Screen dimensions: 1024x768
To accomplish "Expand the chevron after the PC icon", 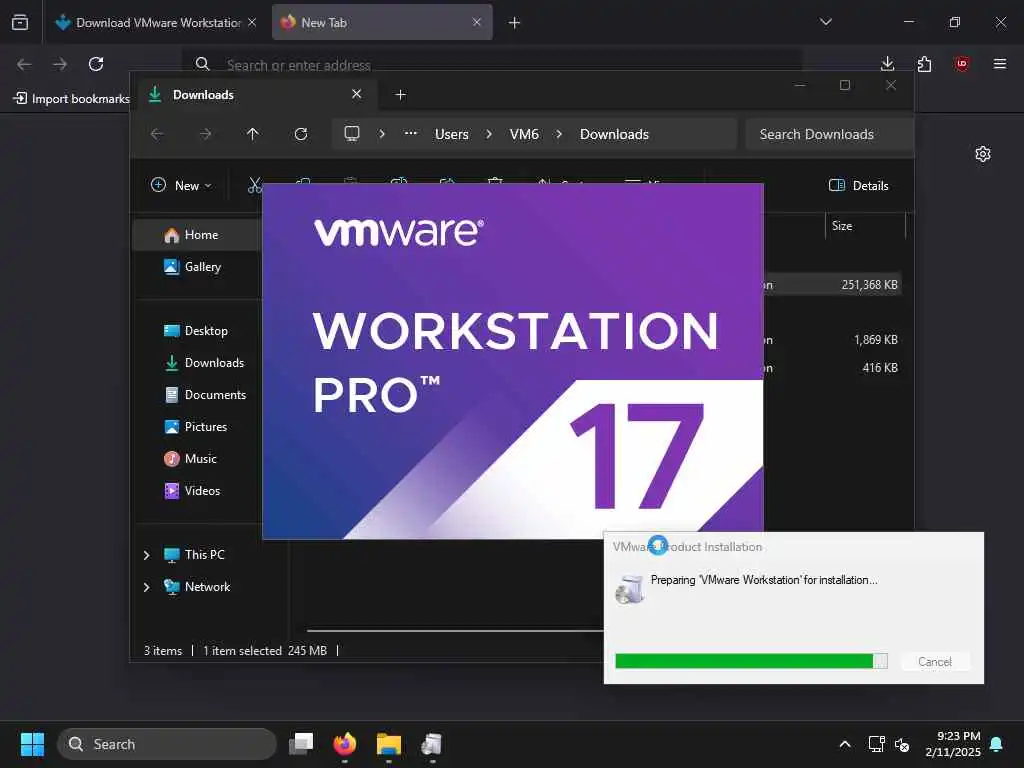I will tap(382, 134).
